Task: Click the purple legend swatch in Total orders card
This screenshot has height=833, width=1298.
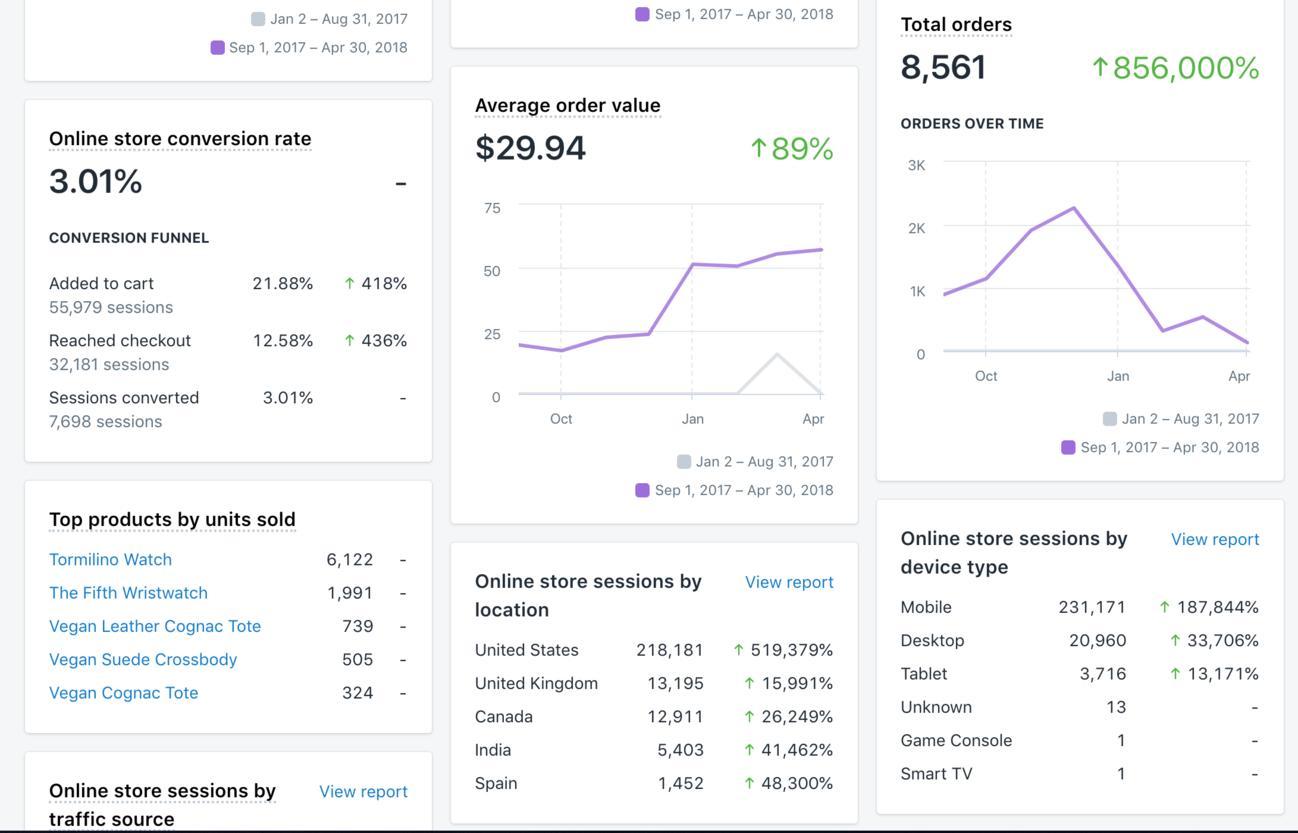Action: click(x=1068, y=447)
